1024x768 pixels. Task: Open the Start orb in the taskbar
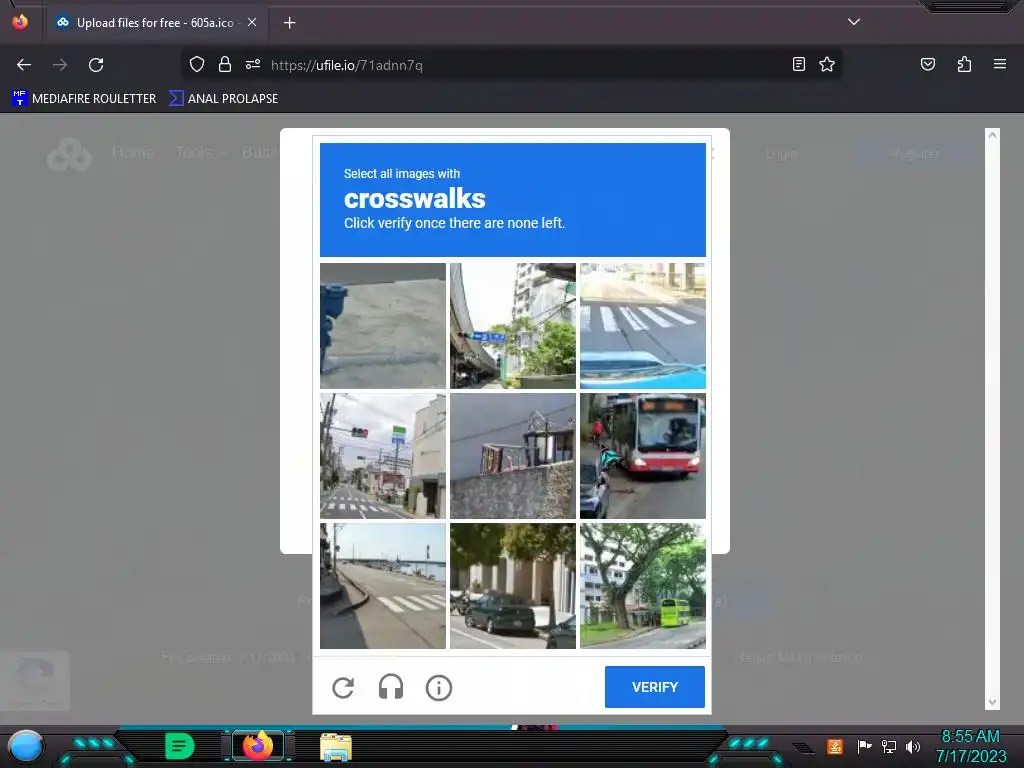[25, 747]
